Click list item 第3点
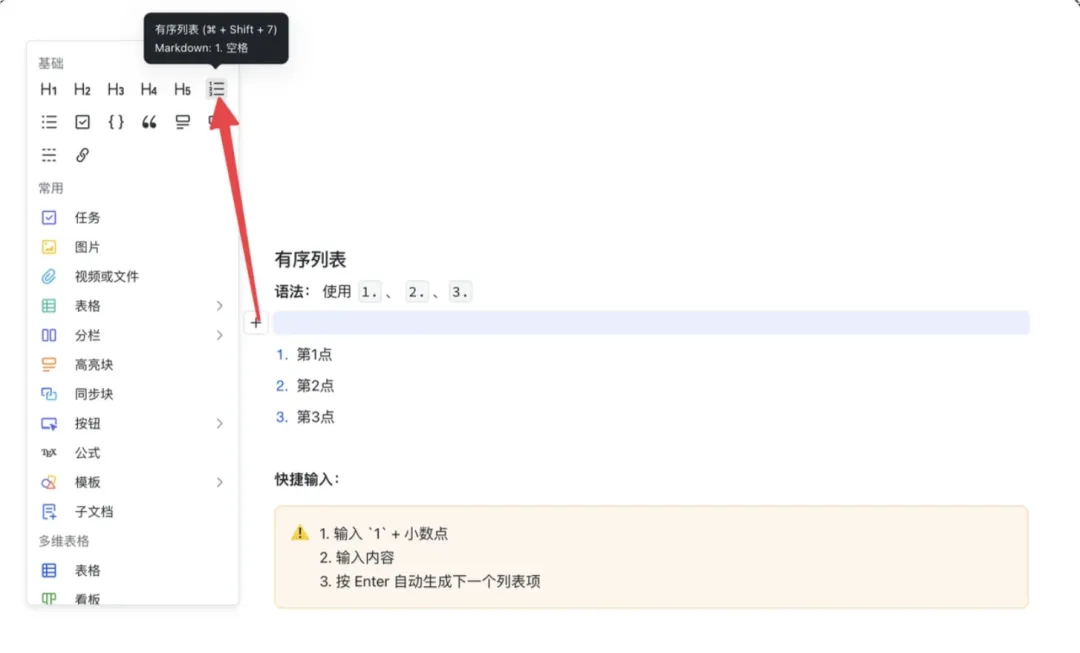 click(315, 417)
